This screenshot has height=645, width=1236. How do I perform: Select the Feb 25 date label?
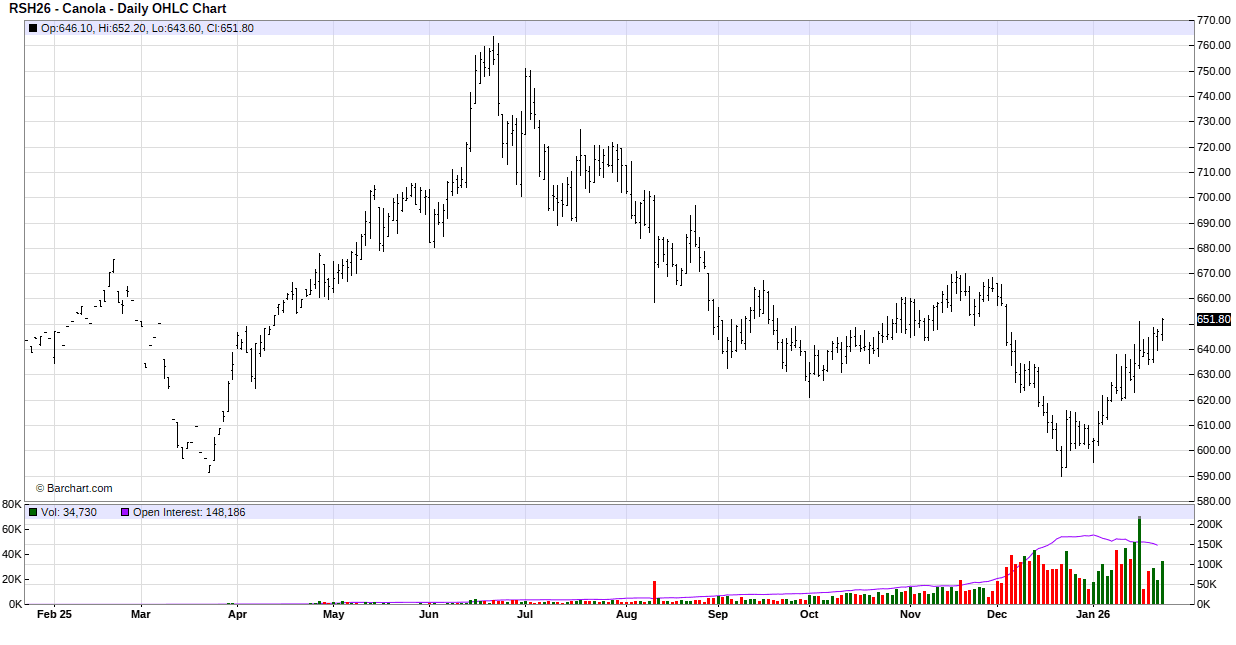pos(54,615)
